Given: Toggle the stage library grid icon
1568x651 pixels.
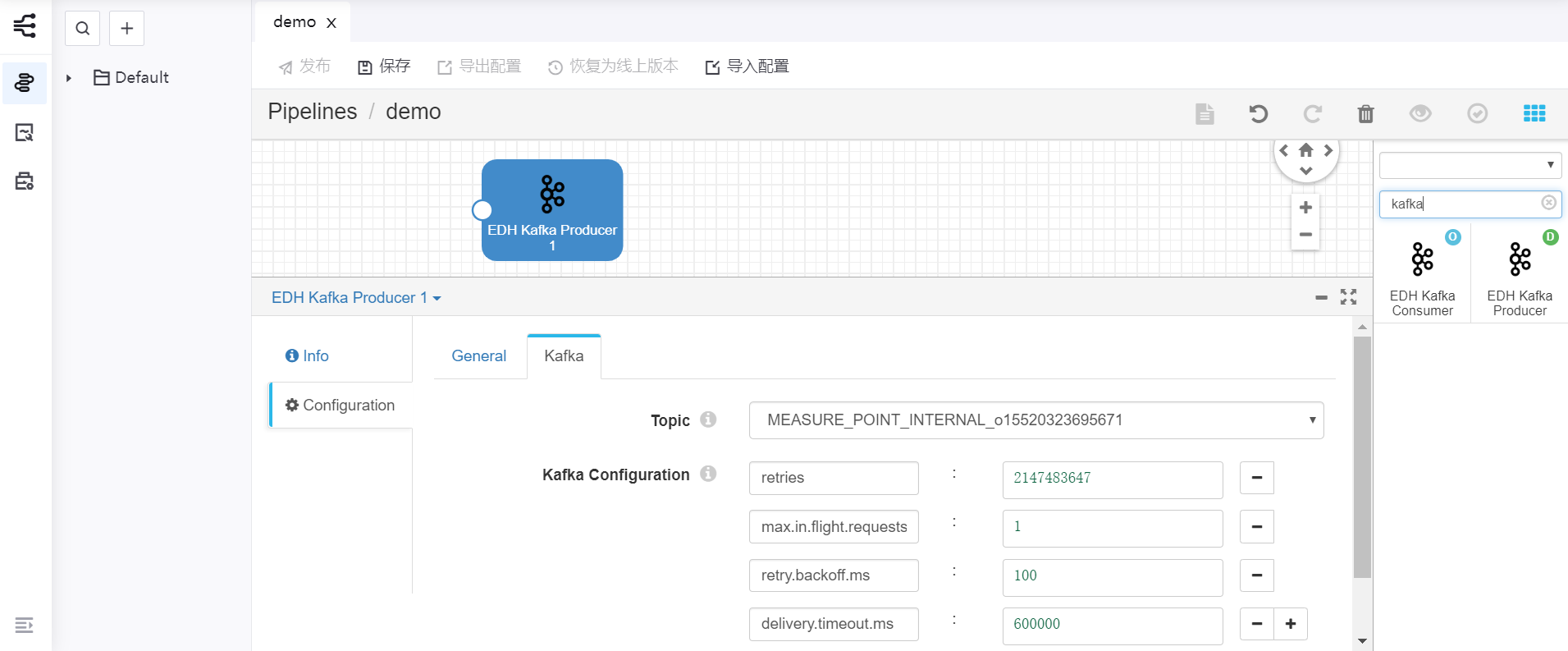Looking at the screenshot, I should pyautogui.click(x=1534, y=113).
